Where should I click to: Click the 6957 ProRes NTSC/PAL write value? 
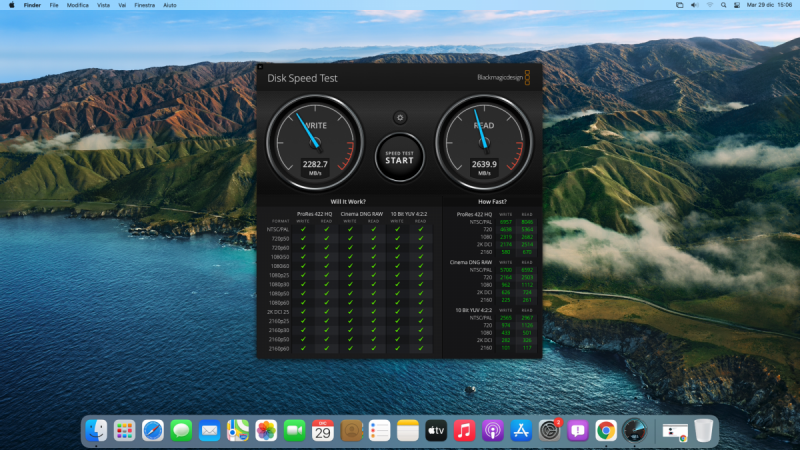pyautogui.click(x=506, y=222)
